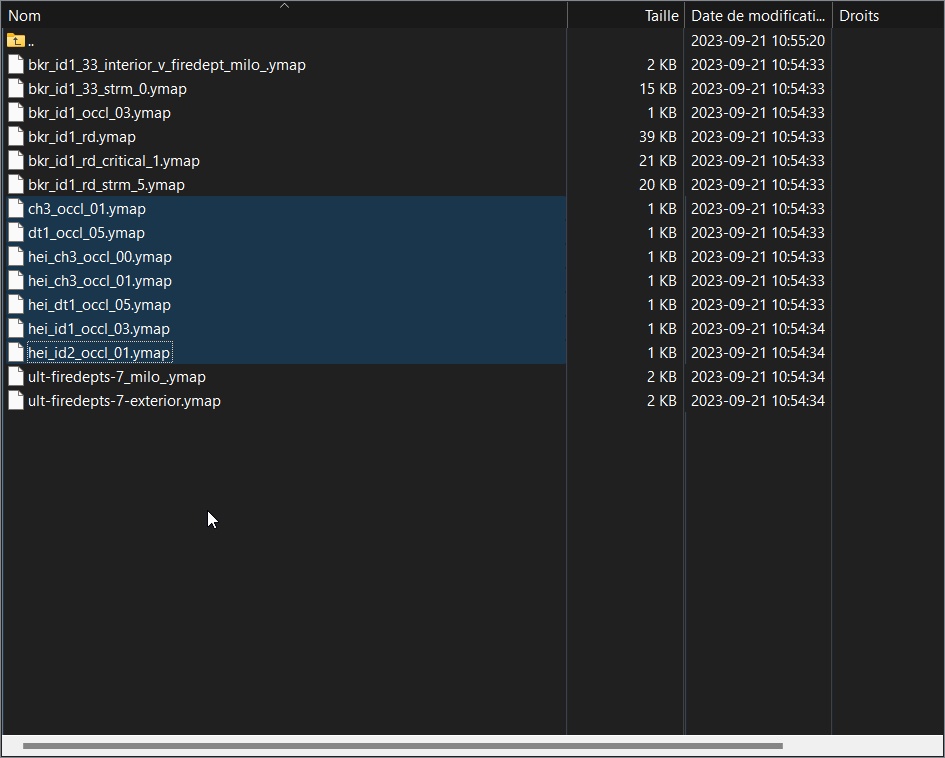The image size is (945, 758).
Task: Sort by Date de modification column
Action: [x=758, y=16]
